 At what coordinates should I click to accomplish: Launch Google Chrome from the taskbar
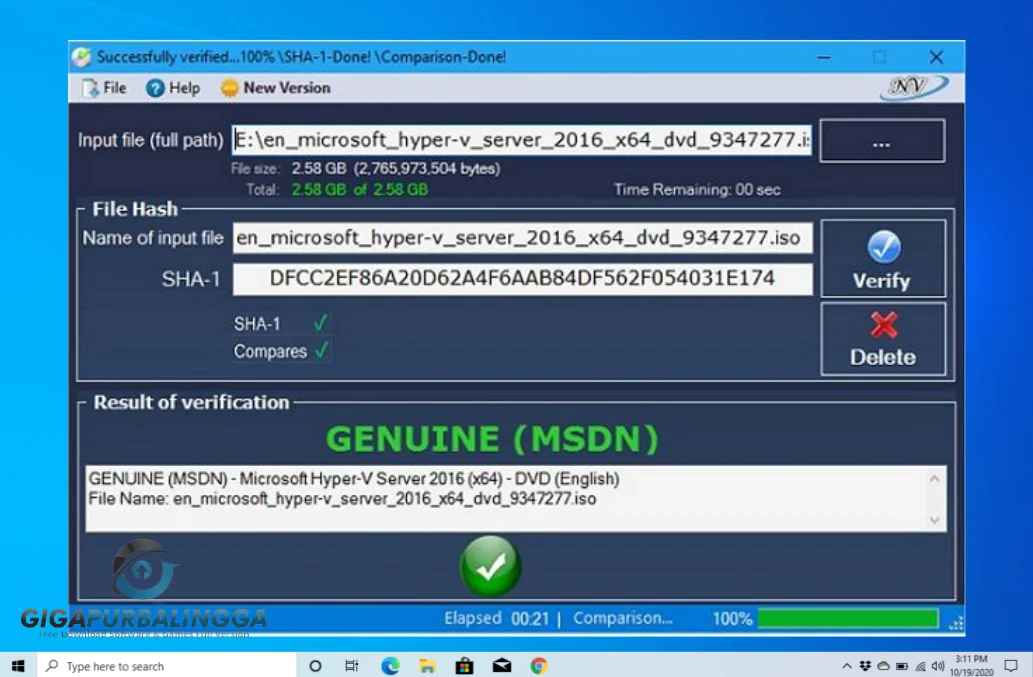click(539, 666)
